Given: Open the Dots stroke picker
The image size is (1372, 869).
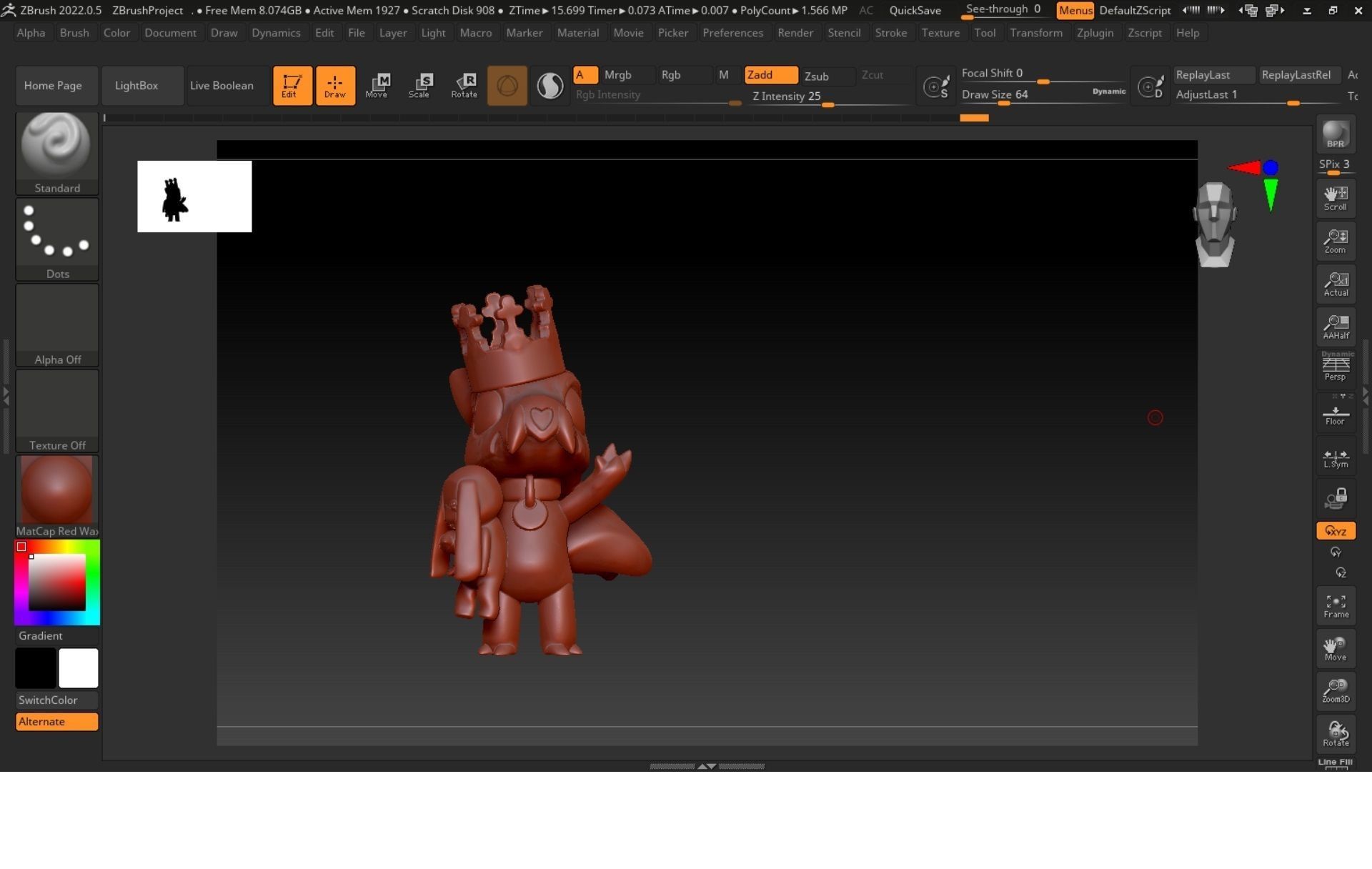Looking at the screenshot, I should [x=57, y=239].
